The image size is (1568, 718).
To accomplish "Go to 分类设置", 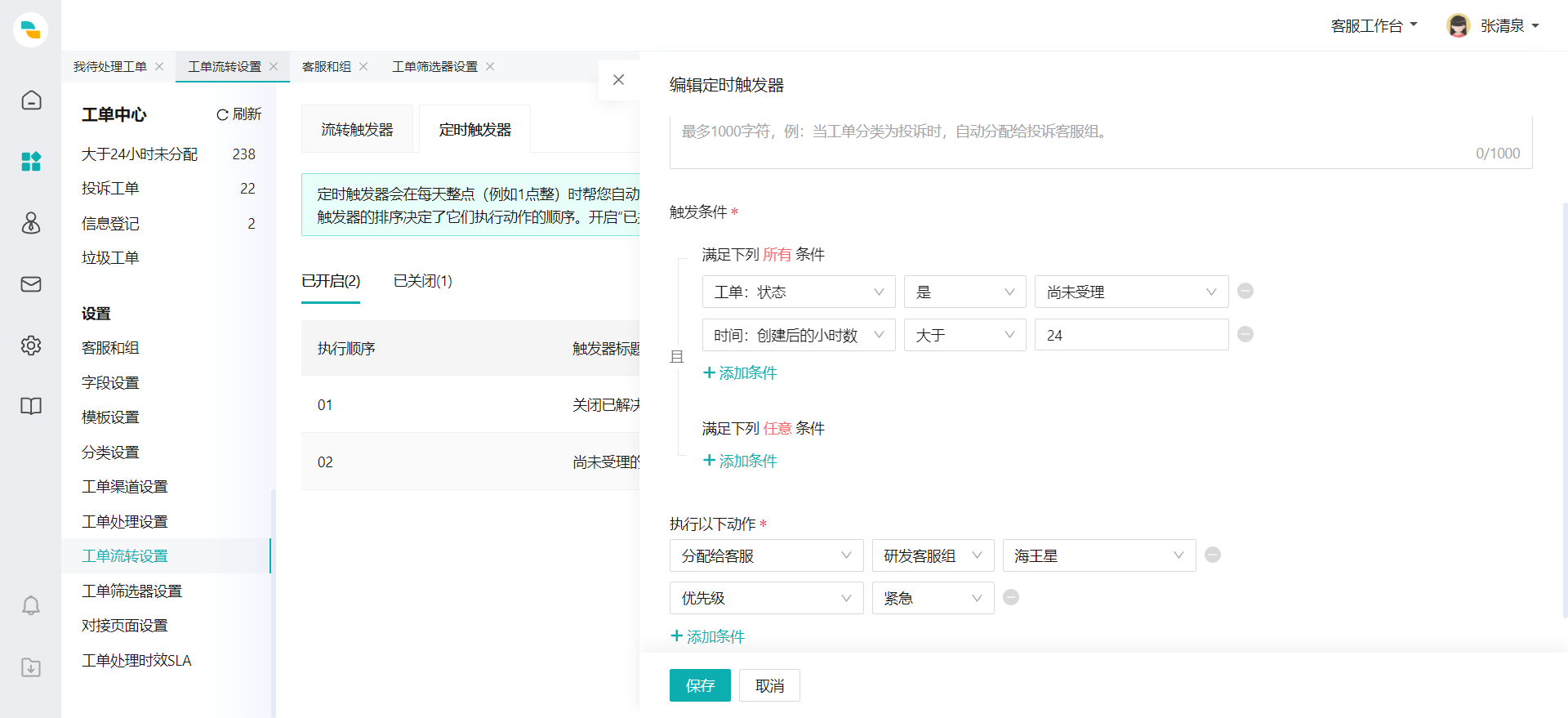I will (x=110, y=452).
